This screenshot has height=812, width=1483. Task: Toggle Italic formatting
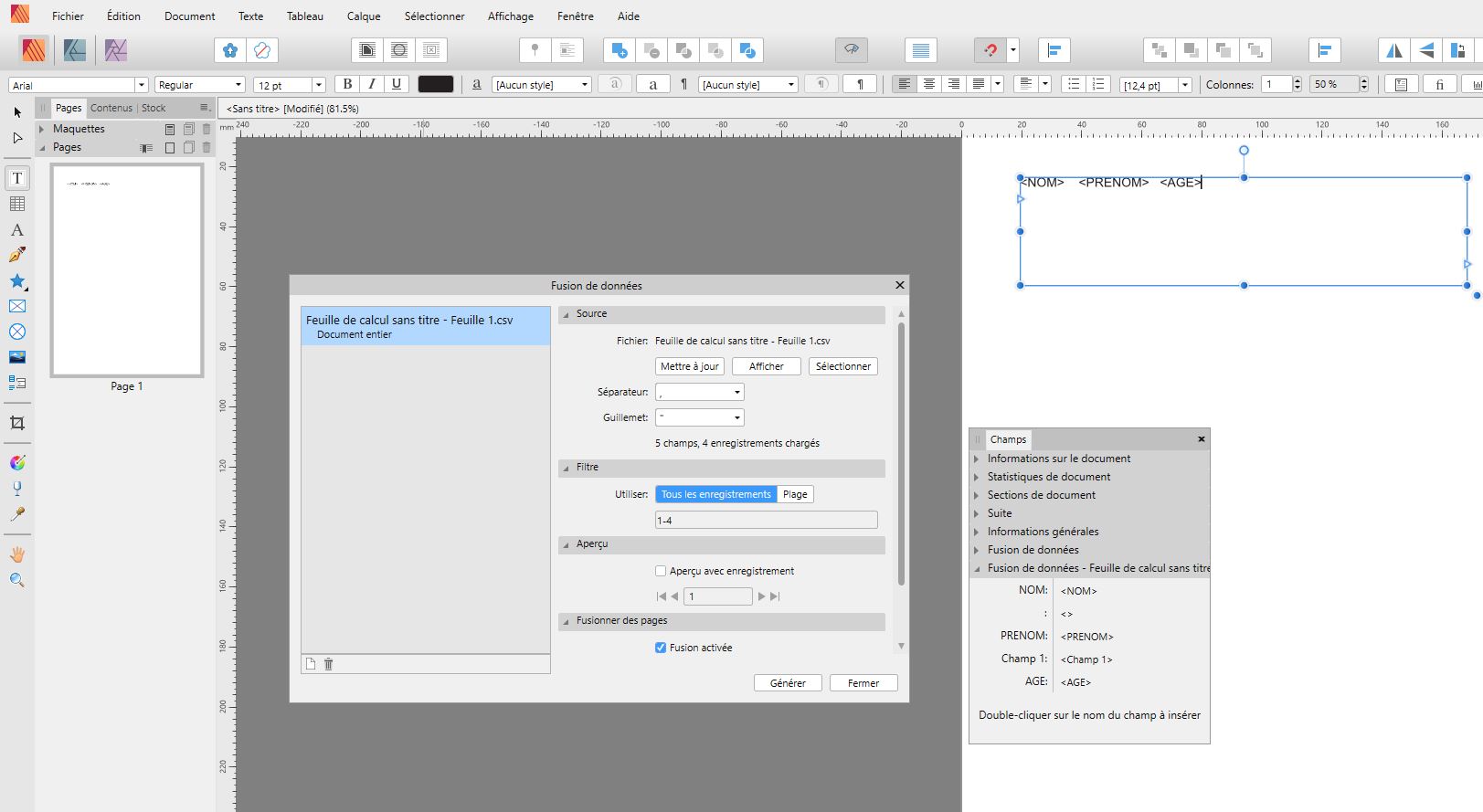click(x=372, y=84)
